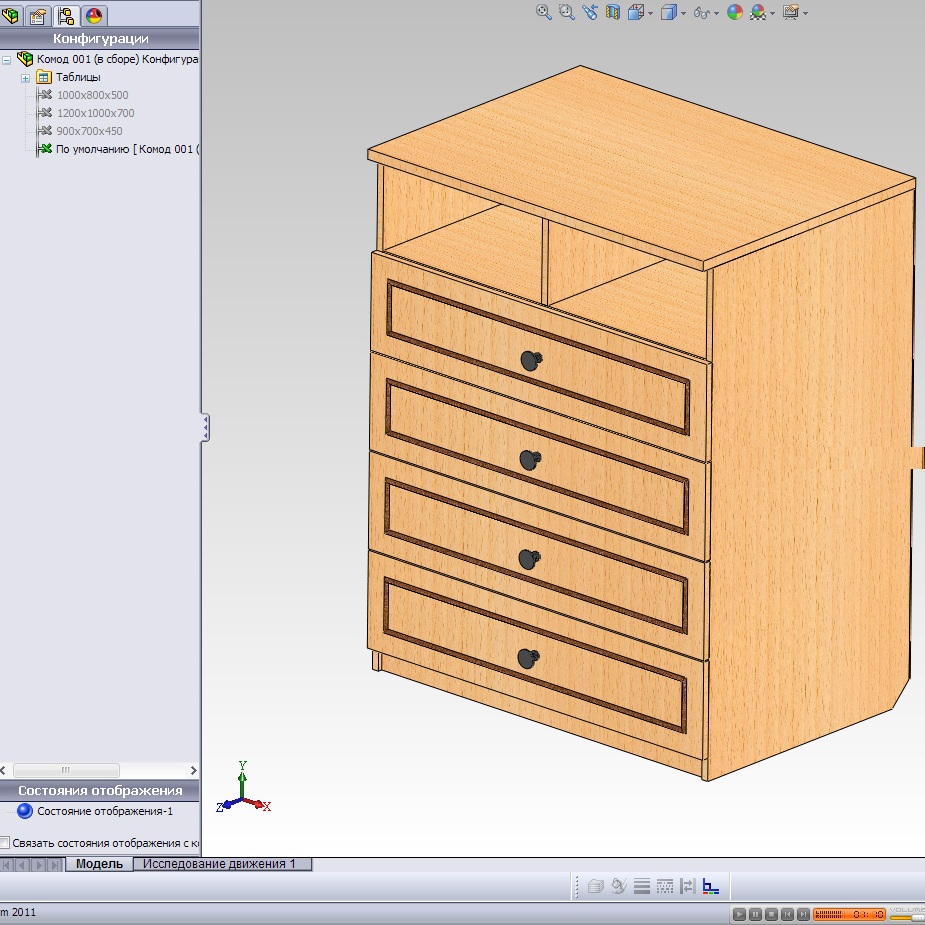Click the Edit Appearance color ball icon
925x925 pixels.
tap(735, 12)
